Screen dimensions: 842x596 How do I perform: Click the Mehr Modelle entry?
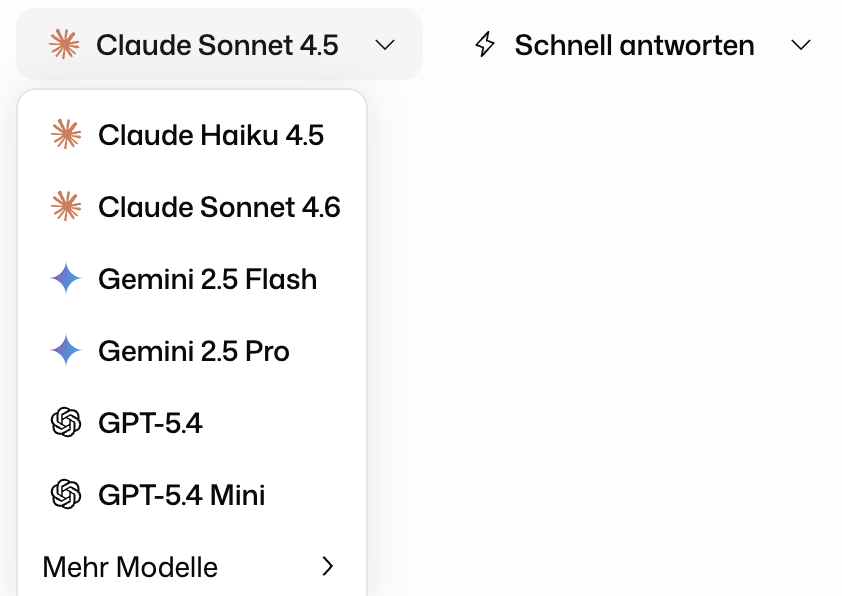pyautogui.click(x=129, y=567)
